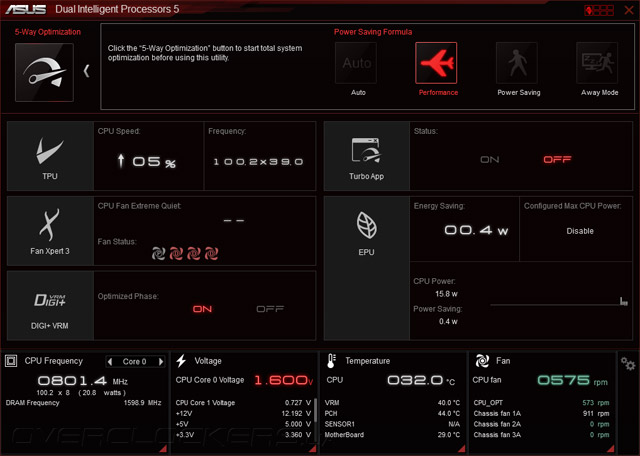This screenshot has height=456, width=640.
Task: Click the Temperature thermometer icon
Action: (331, 361)
